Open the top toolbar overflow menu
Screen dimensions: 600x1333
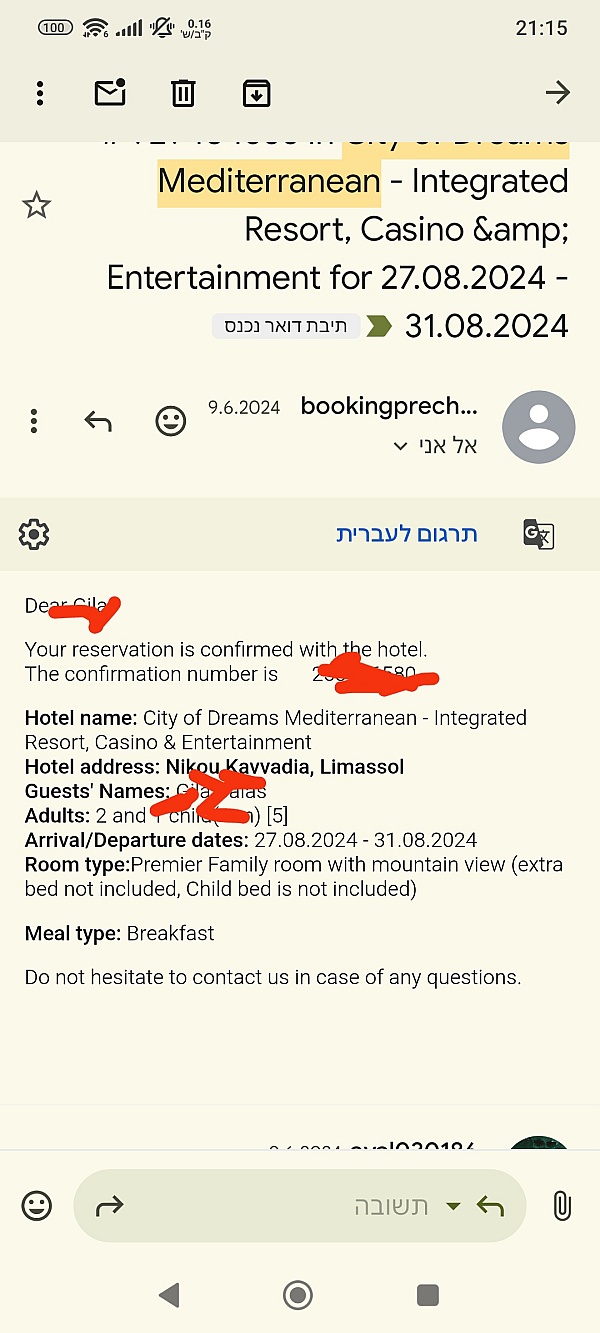click(x=40, y=93)
